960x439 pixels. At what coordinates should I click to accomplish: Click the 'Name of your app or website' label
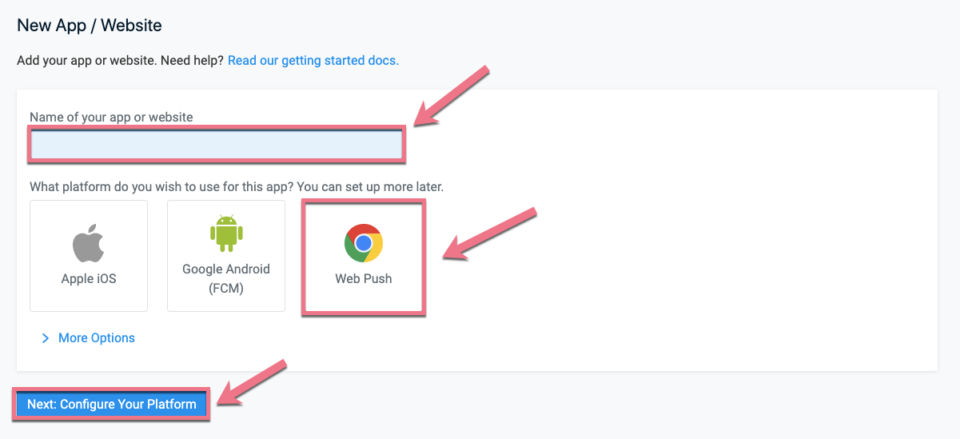(111, 117)
